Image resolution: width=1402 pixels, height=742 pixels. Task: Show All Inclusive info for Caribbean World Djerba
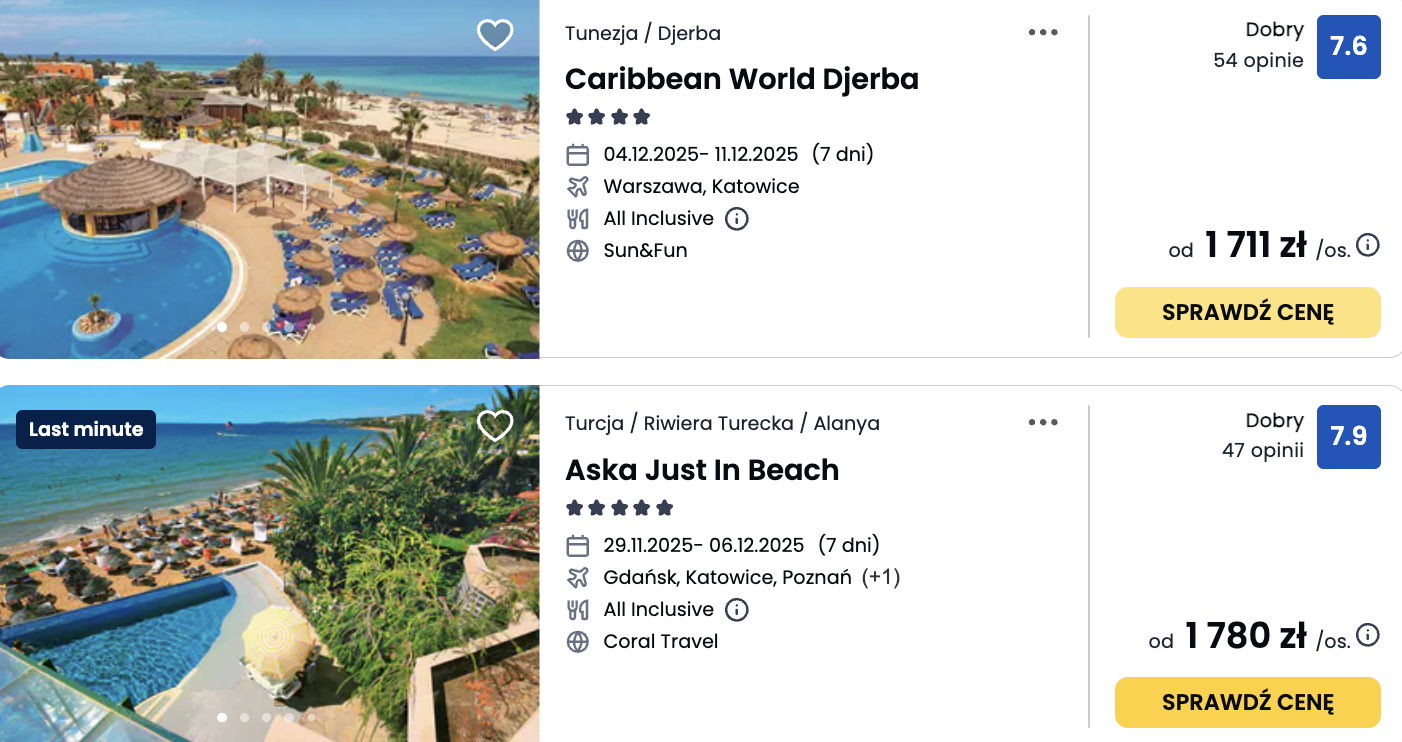pyautogui.click(x=737, y=218)
